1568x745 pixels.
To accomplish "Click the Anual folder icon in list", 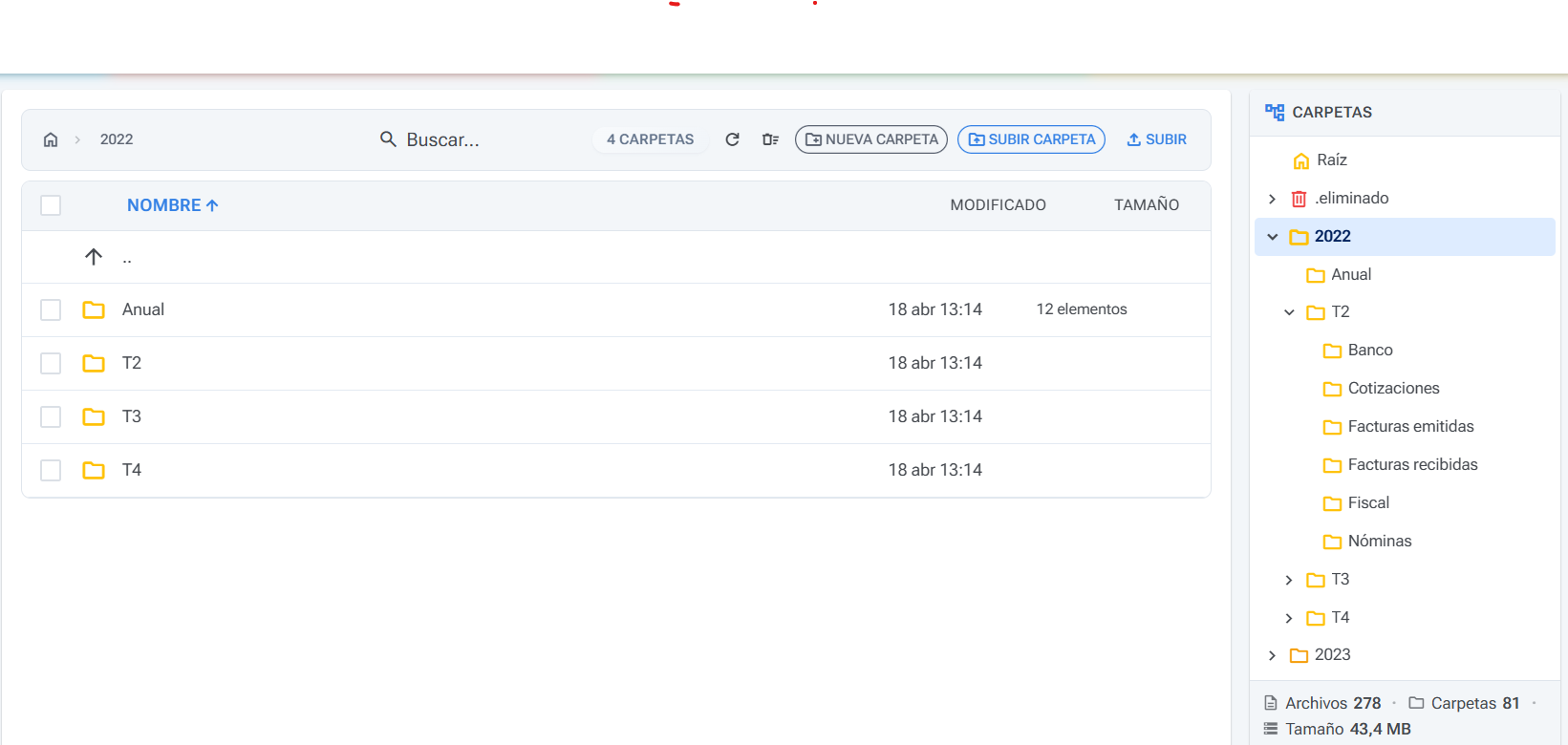I will 94,309.
